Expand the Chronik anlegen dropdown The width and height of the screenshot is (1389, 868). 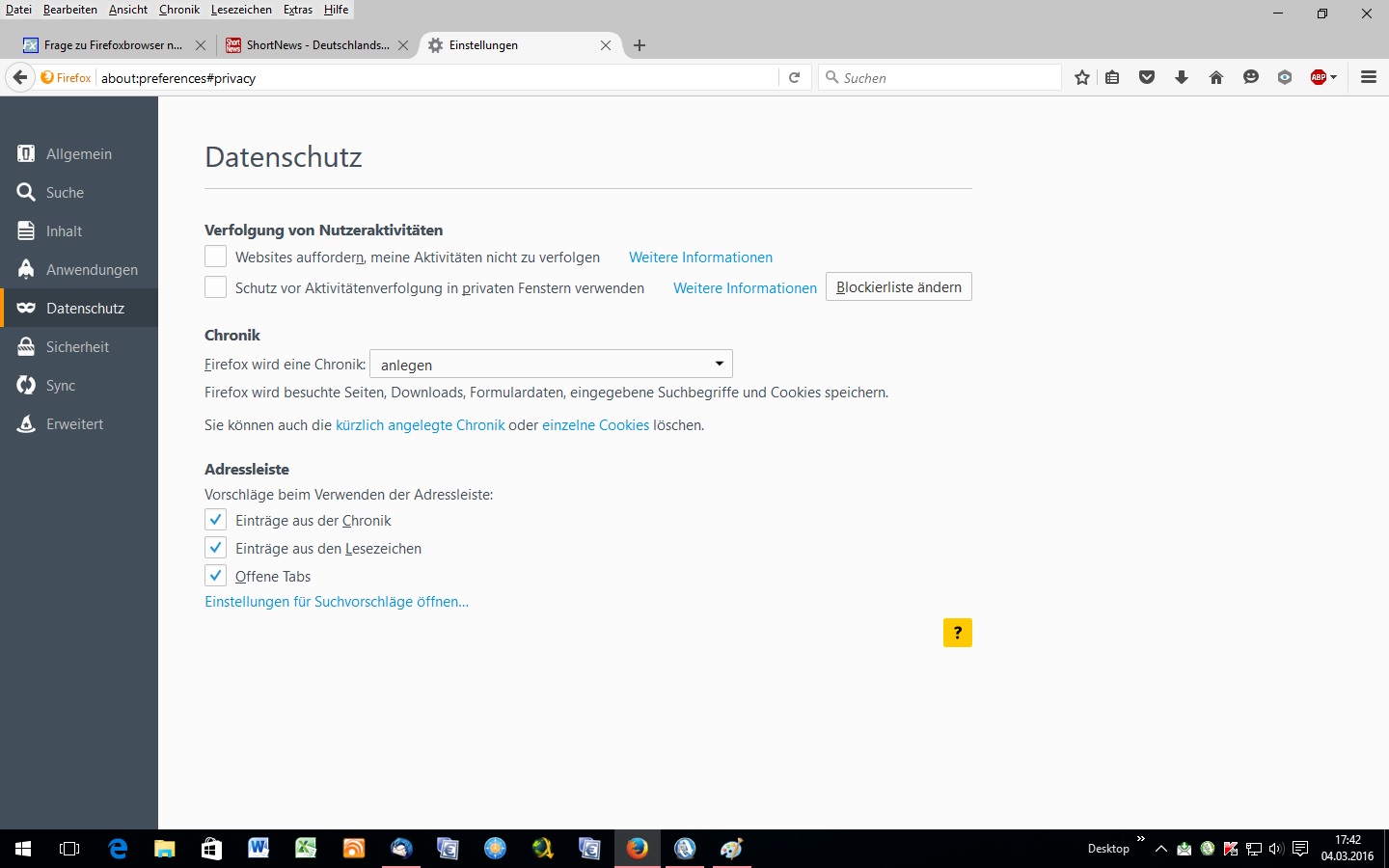(x=551, y=364)
